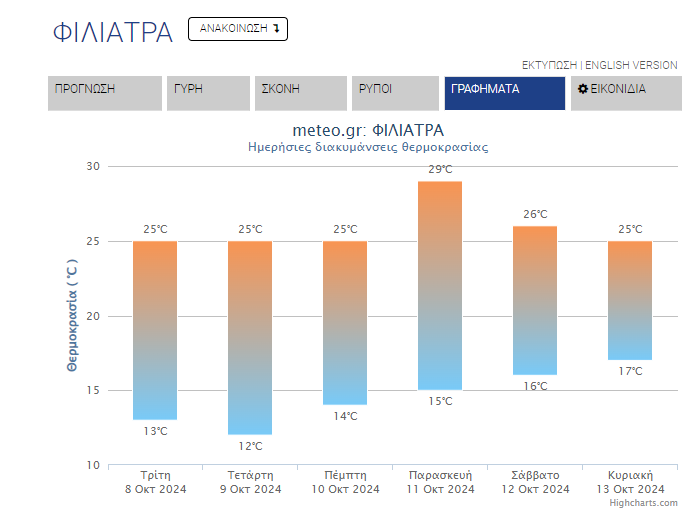Click the Θερμοκρασία (°C) y-axis title

(72, 315)
